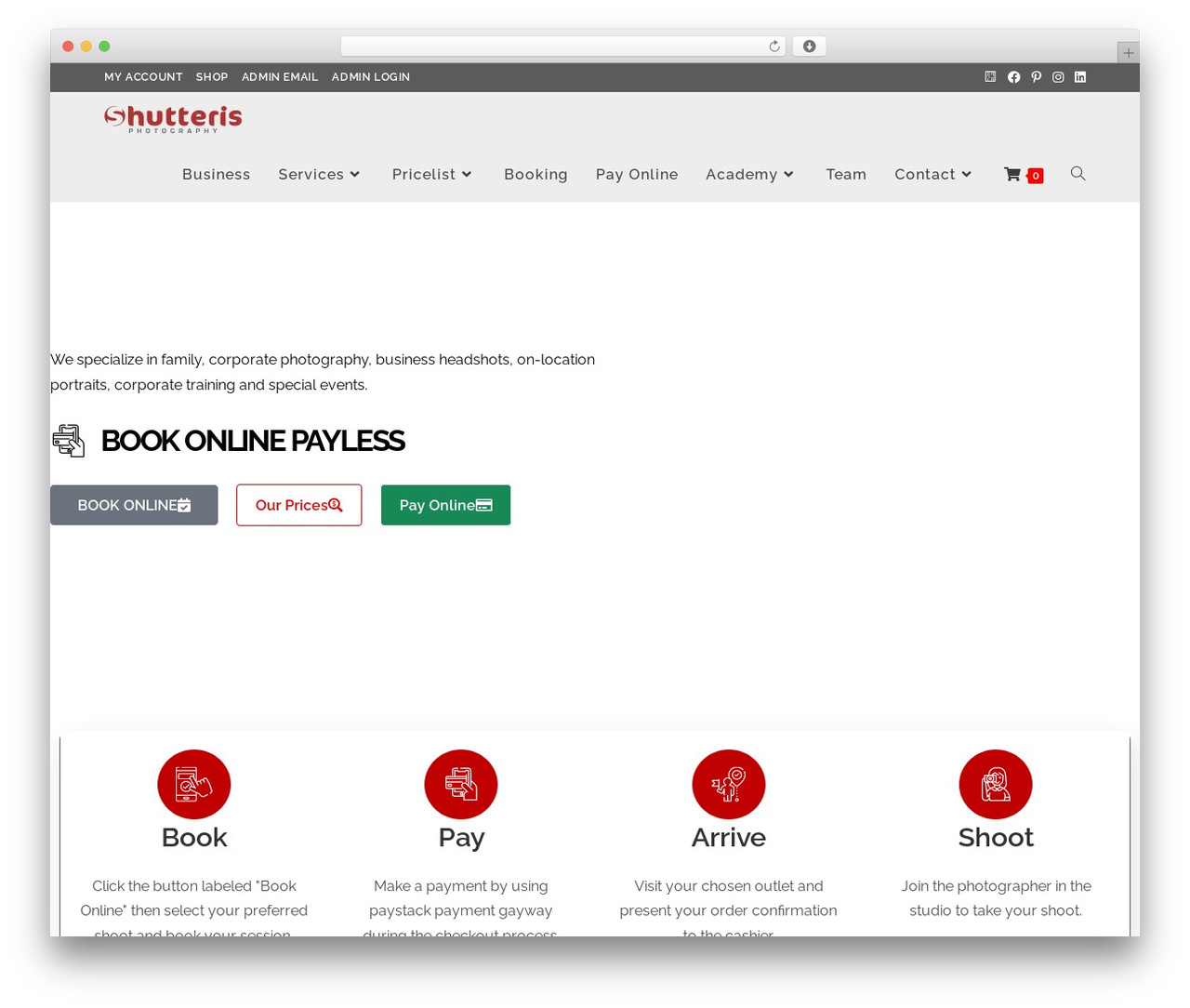Screen dimensions: 1190x1008
Task: Click the red Shoot circle icon
Action: (996, 786)
